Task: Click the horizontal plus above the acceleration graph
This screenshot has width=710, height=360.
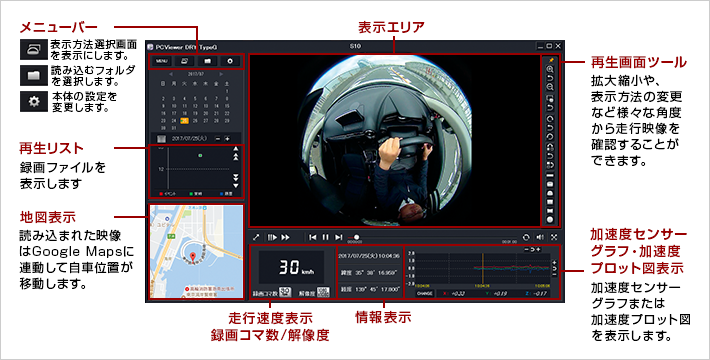Action: point(538,249)
